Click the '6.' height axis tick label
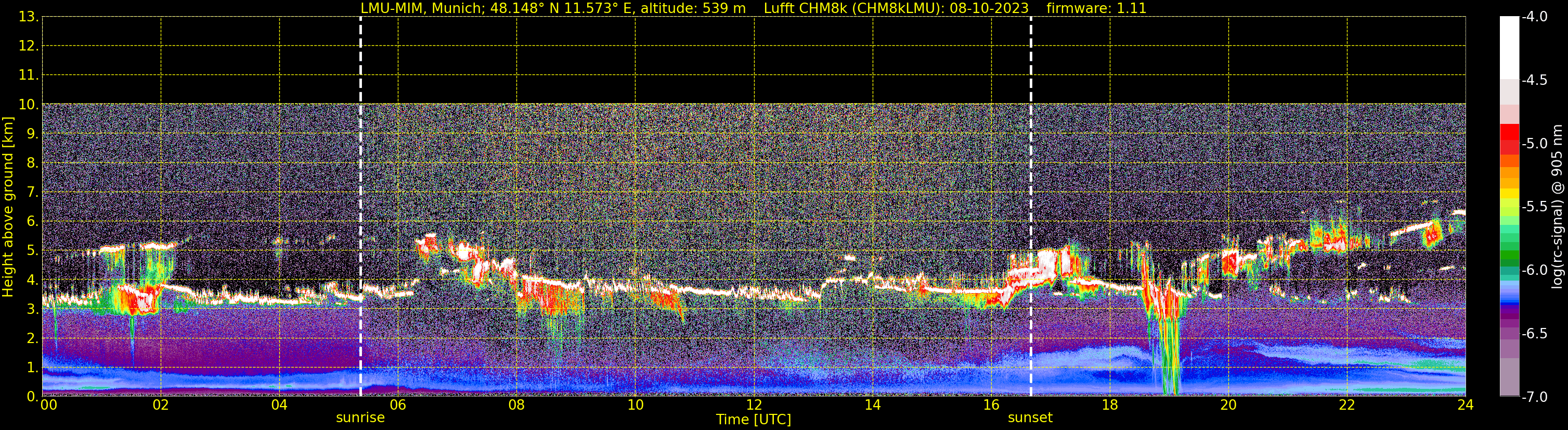Screen dimensions: 1568x430 tap(32, 222)
